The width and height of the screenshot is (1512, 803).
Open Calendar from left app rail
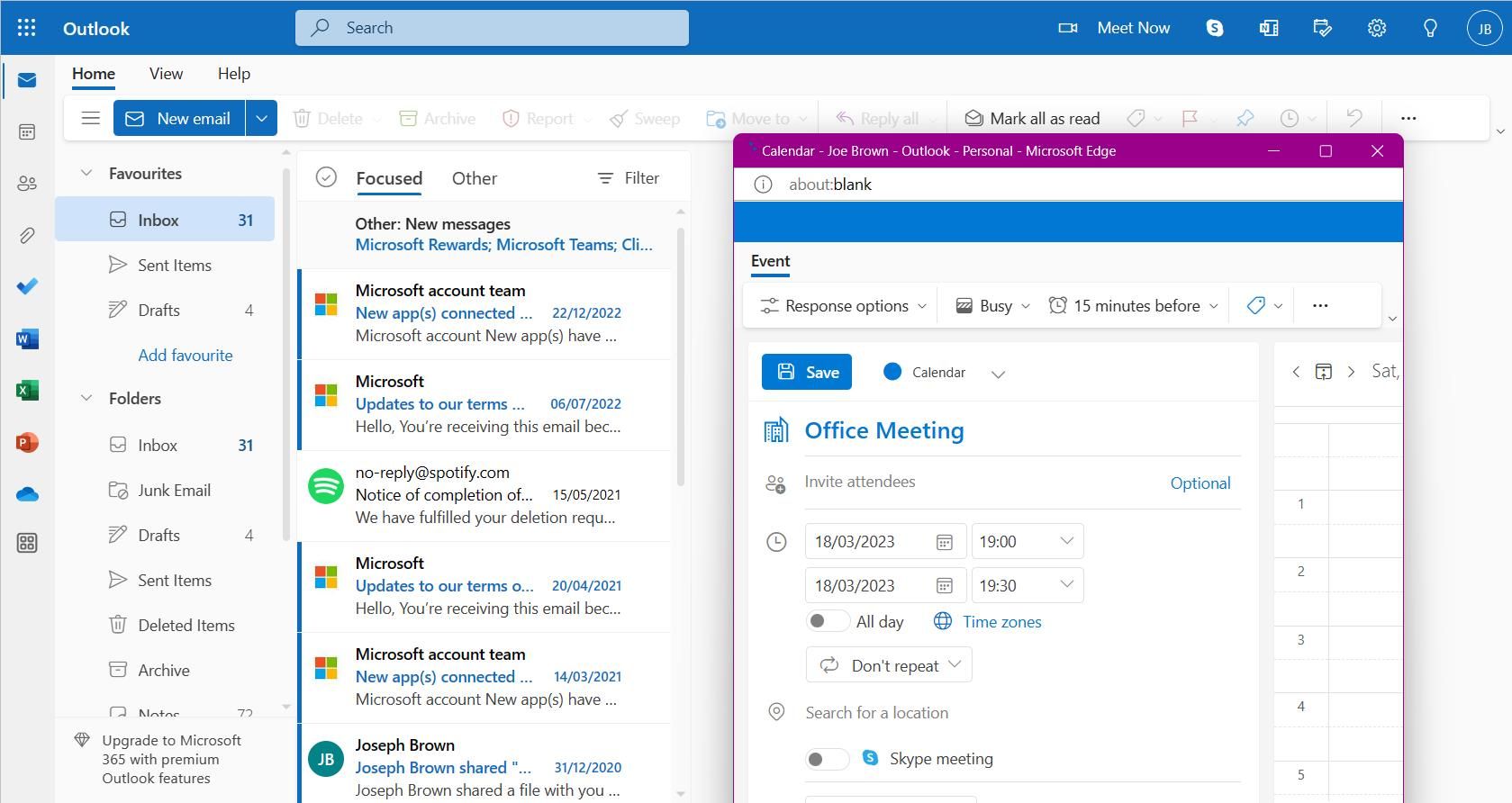pos(27,132)
